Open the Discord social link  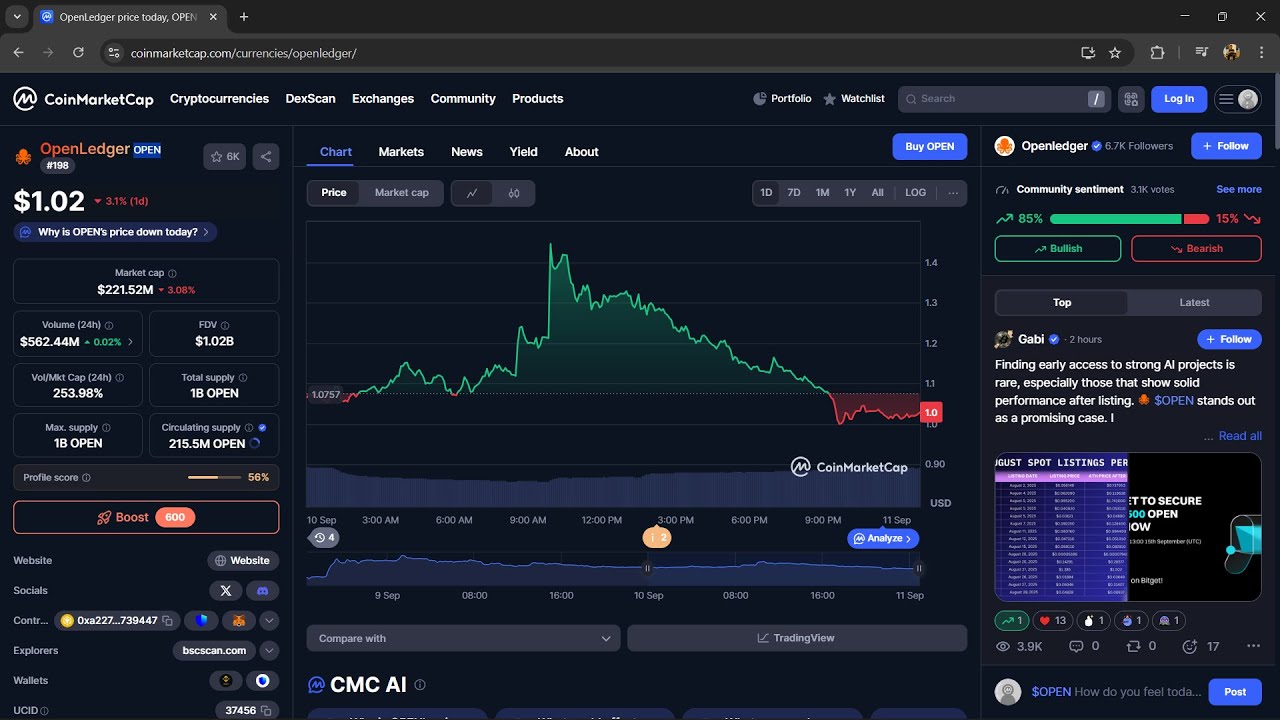[263, 591]
